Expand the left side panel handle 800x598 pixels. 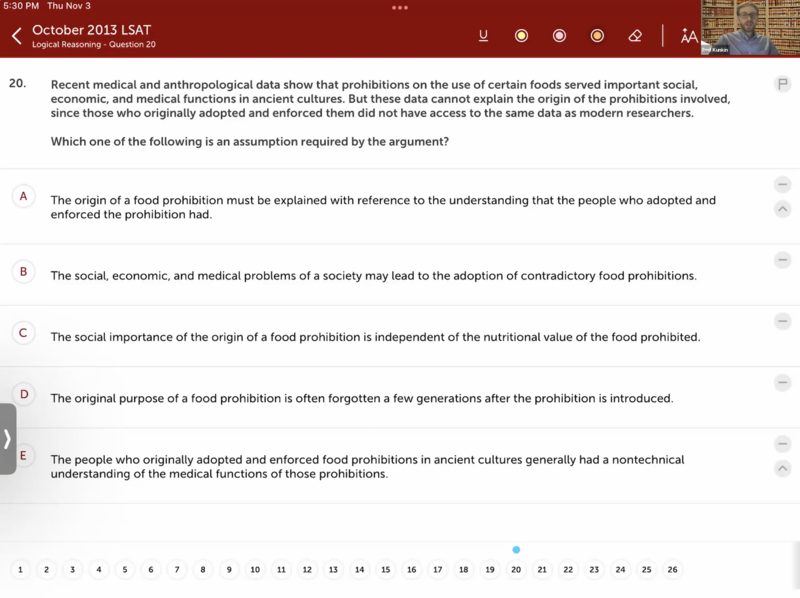pos(8,439)
